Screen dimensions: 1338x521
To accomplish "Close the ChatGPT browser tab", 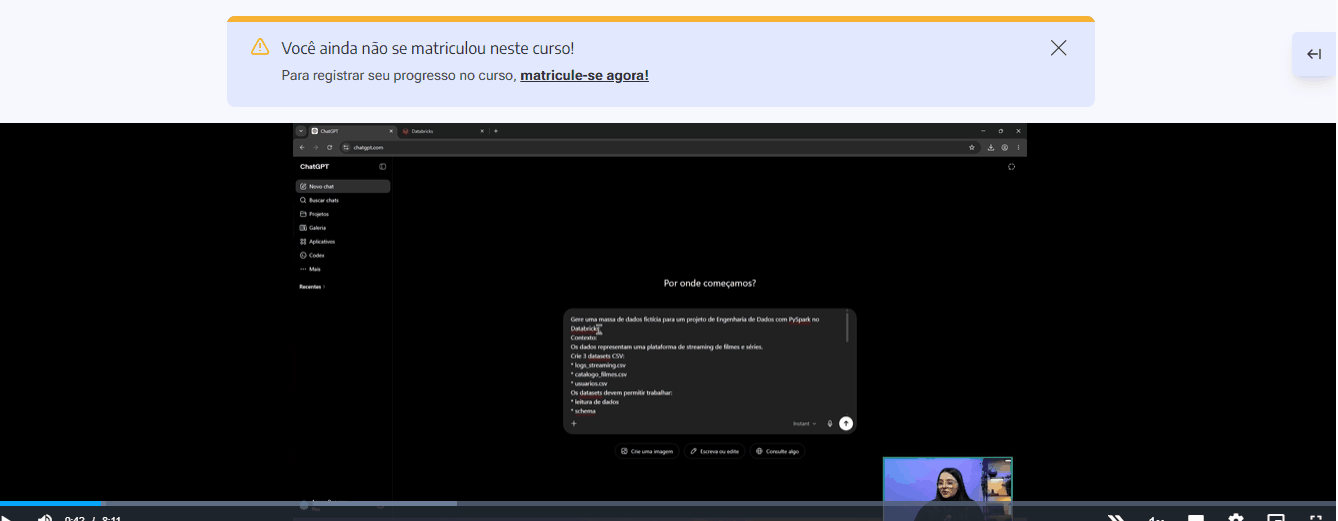I will (x=391, y=131).
